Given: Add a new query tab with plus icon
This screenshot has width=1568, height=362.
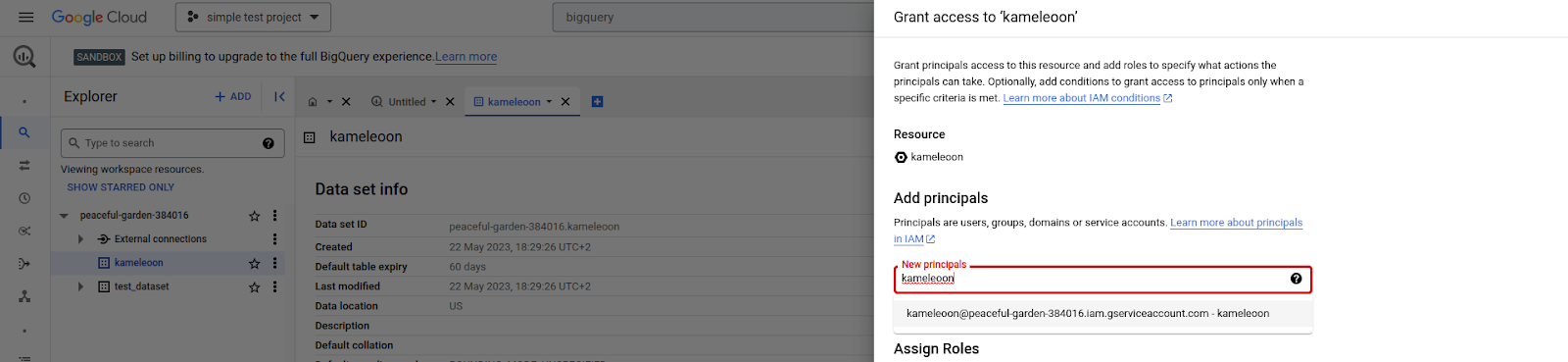Looking at the screenshot, I should click(x=597, y=101).
